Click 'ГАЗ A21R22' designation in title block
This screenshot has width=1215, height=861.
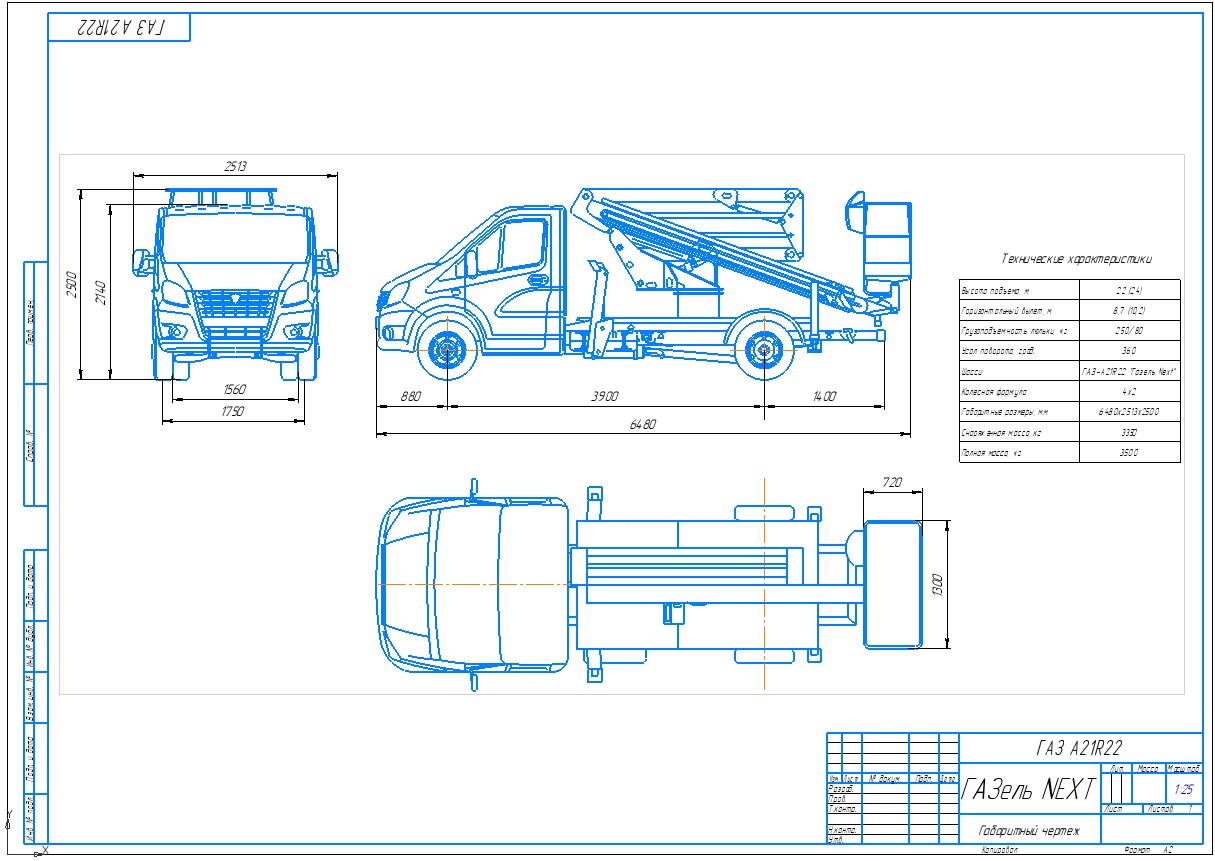pyautogui.click(x=1079, y=748)
